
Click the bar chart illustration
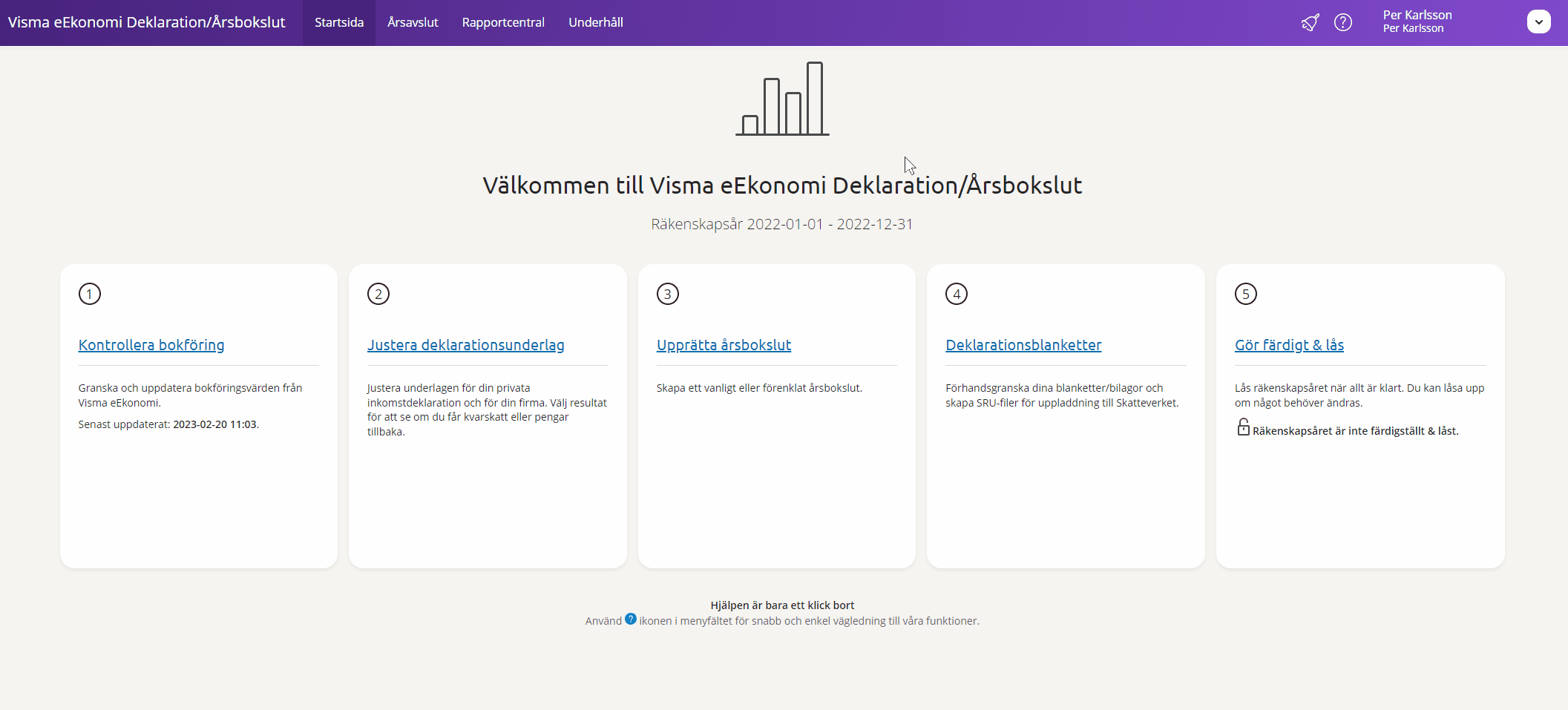click(782, 99)
